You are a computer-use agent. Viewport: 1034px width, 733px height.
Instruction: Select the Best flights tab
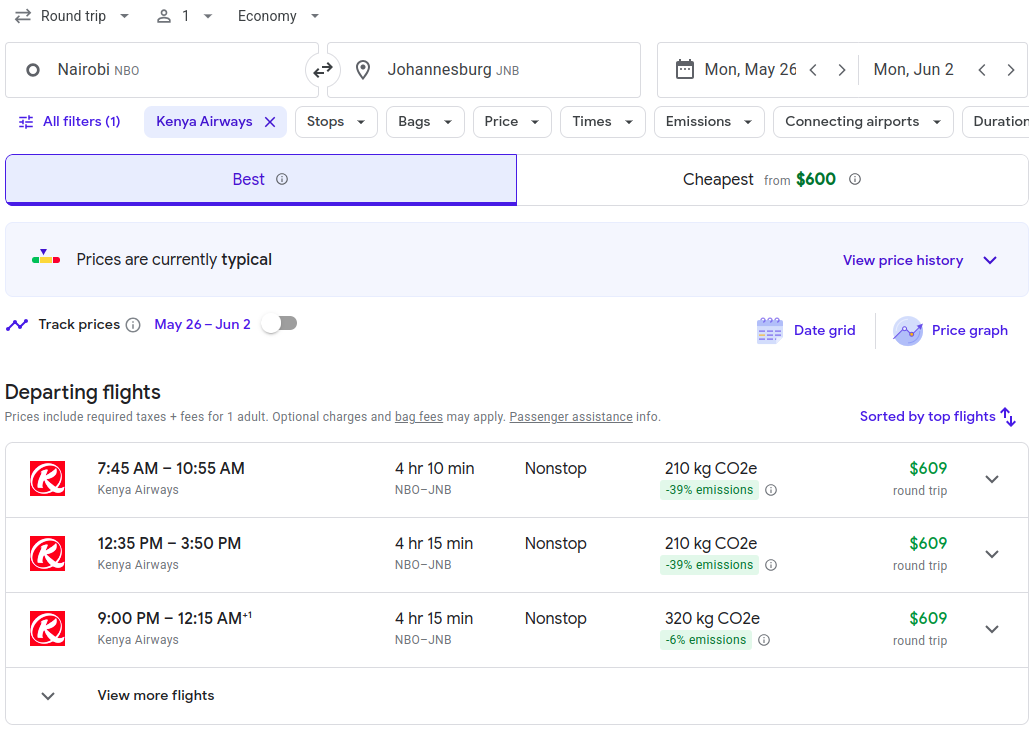tap(249, 180)
